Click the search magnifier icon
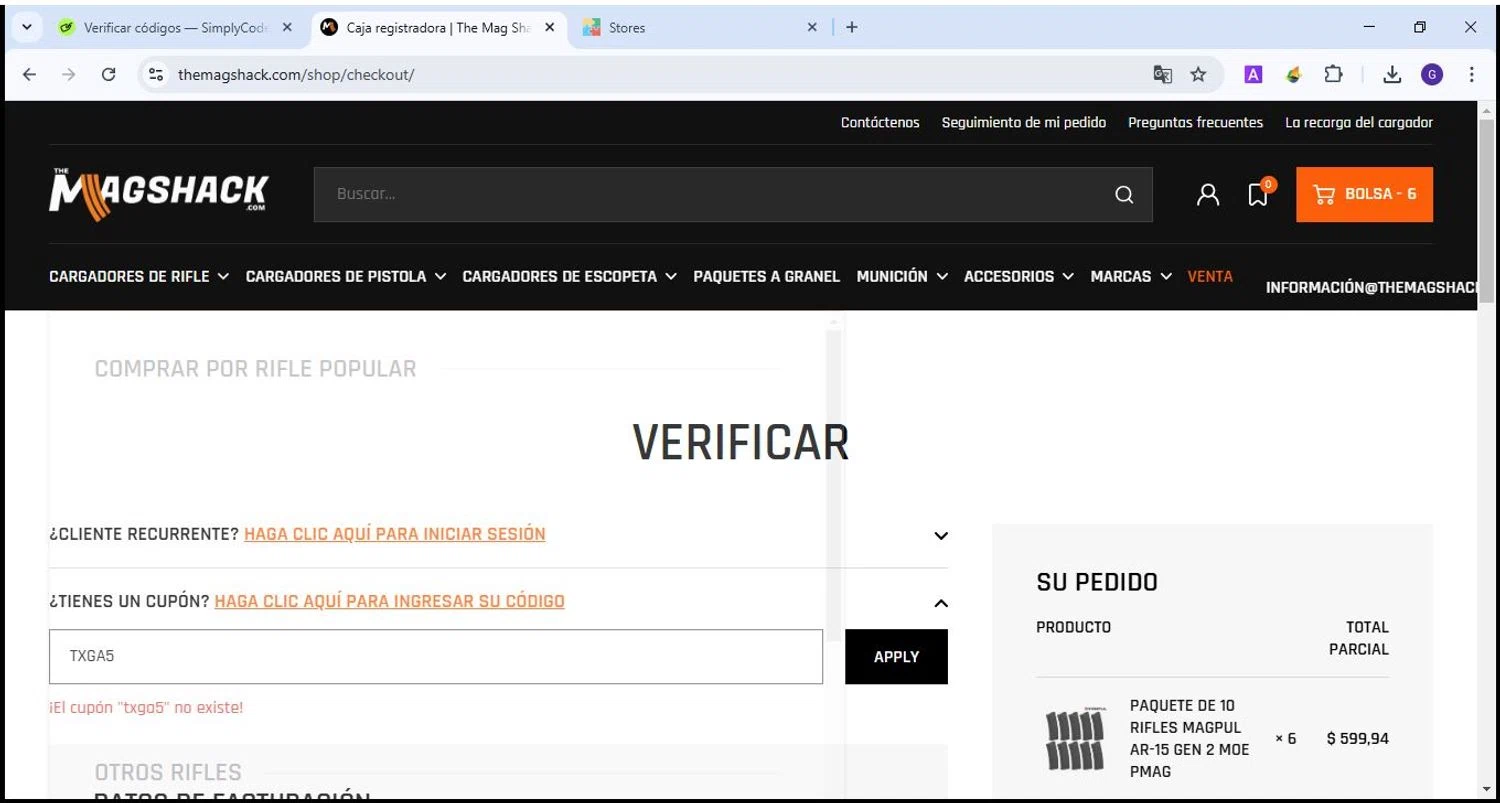 pyautogui.click(x=1124, y=195)
